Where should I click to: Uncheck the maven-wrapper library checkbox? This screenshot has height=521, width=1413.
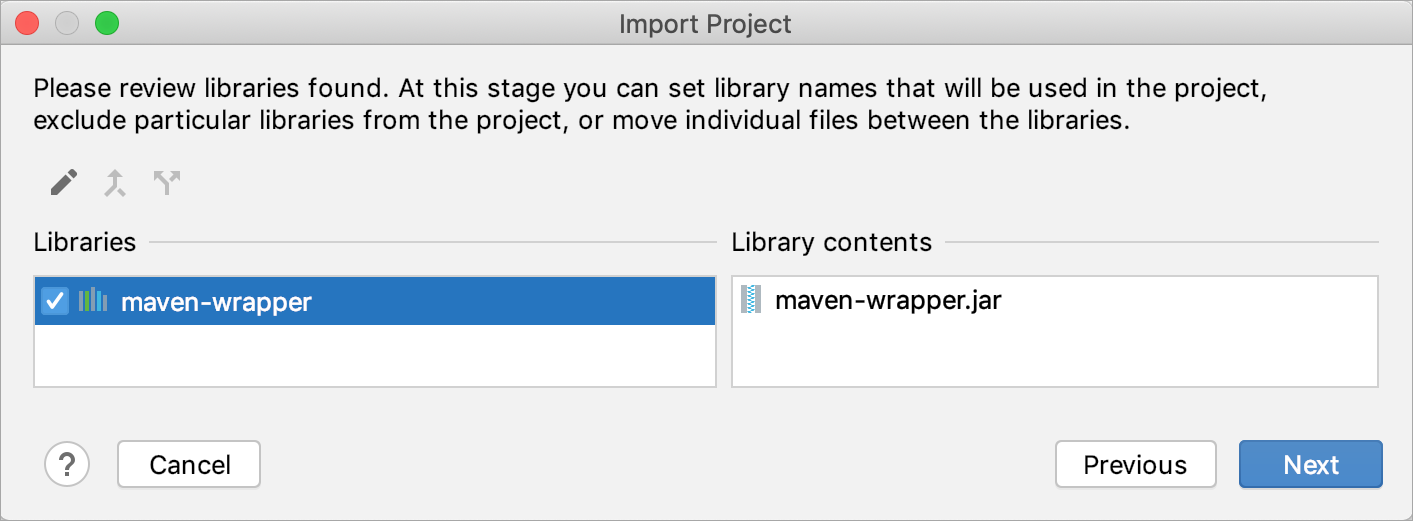point(56,300)
